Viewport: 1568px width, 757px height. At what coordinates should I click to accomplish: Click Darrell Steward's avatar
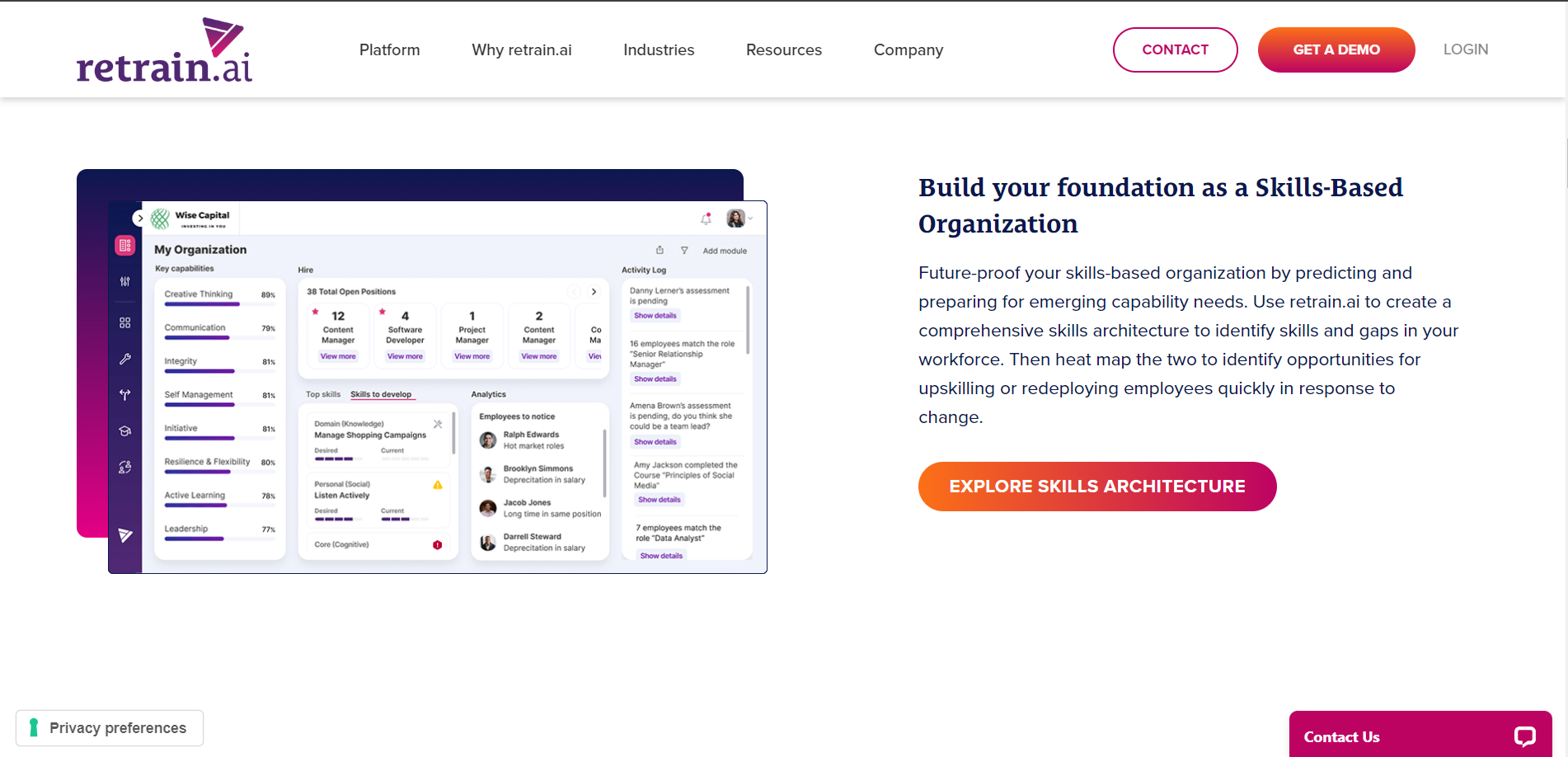[488, 542]
